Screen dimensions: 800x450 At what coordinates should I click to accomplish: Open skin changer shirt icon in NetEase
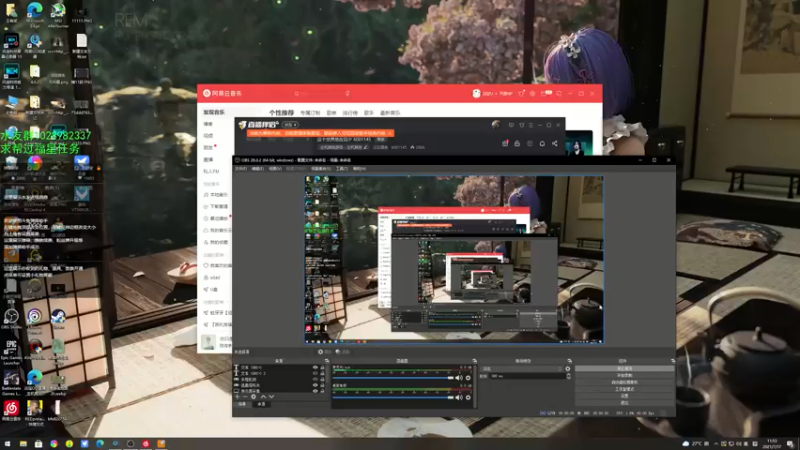tap(521, 93)
